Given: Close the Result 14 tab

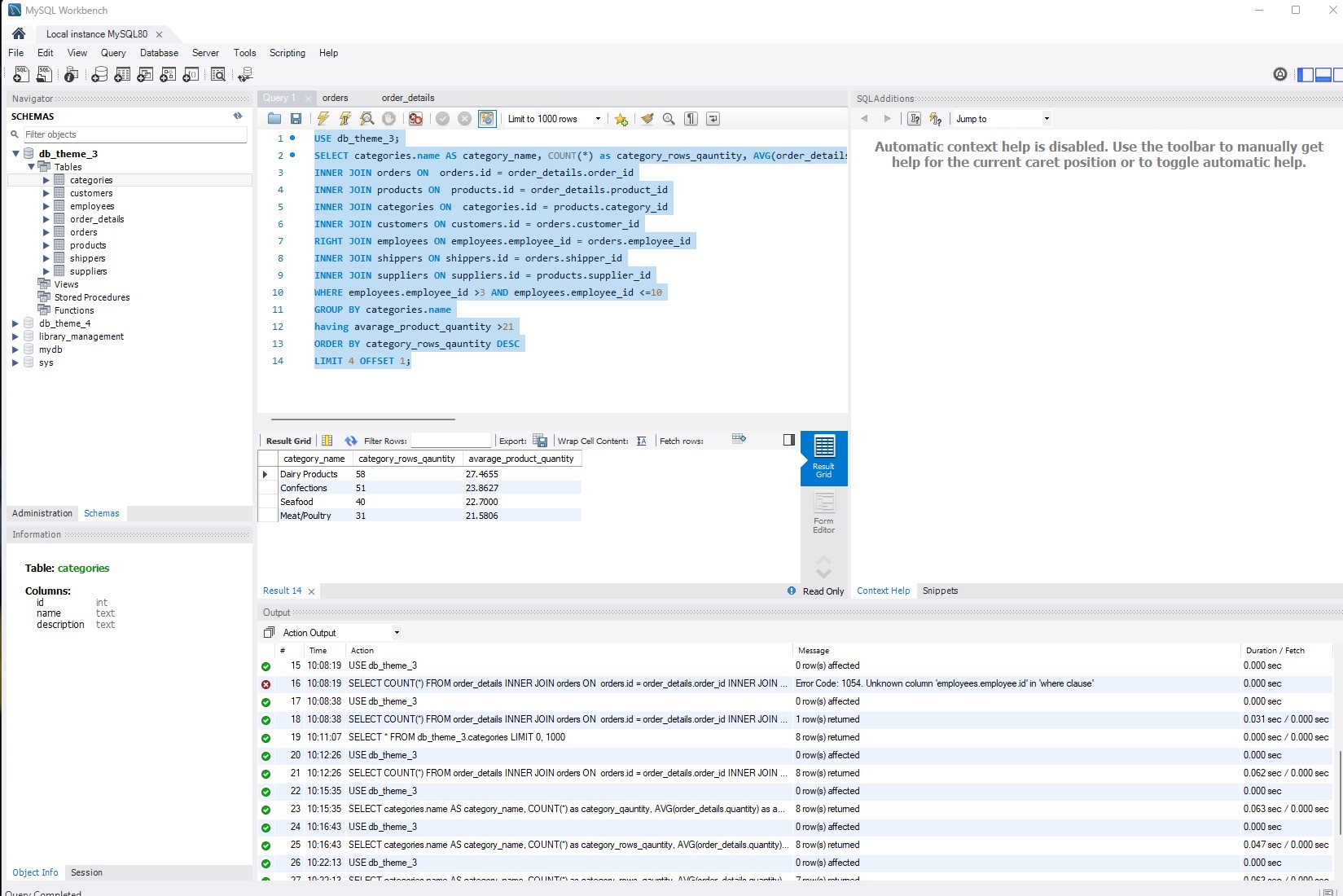Looking at the screenshot, I should pyautogui.click(x=311, y=591).
